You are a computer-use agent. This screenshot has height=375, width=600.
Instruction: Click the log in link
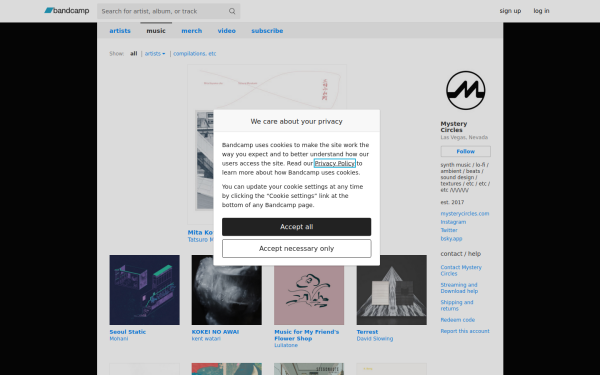coord(541,11)
